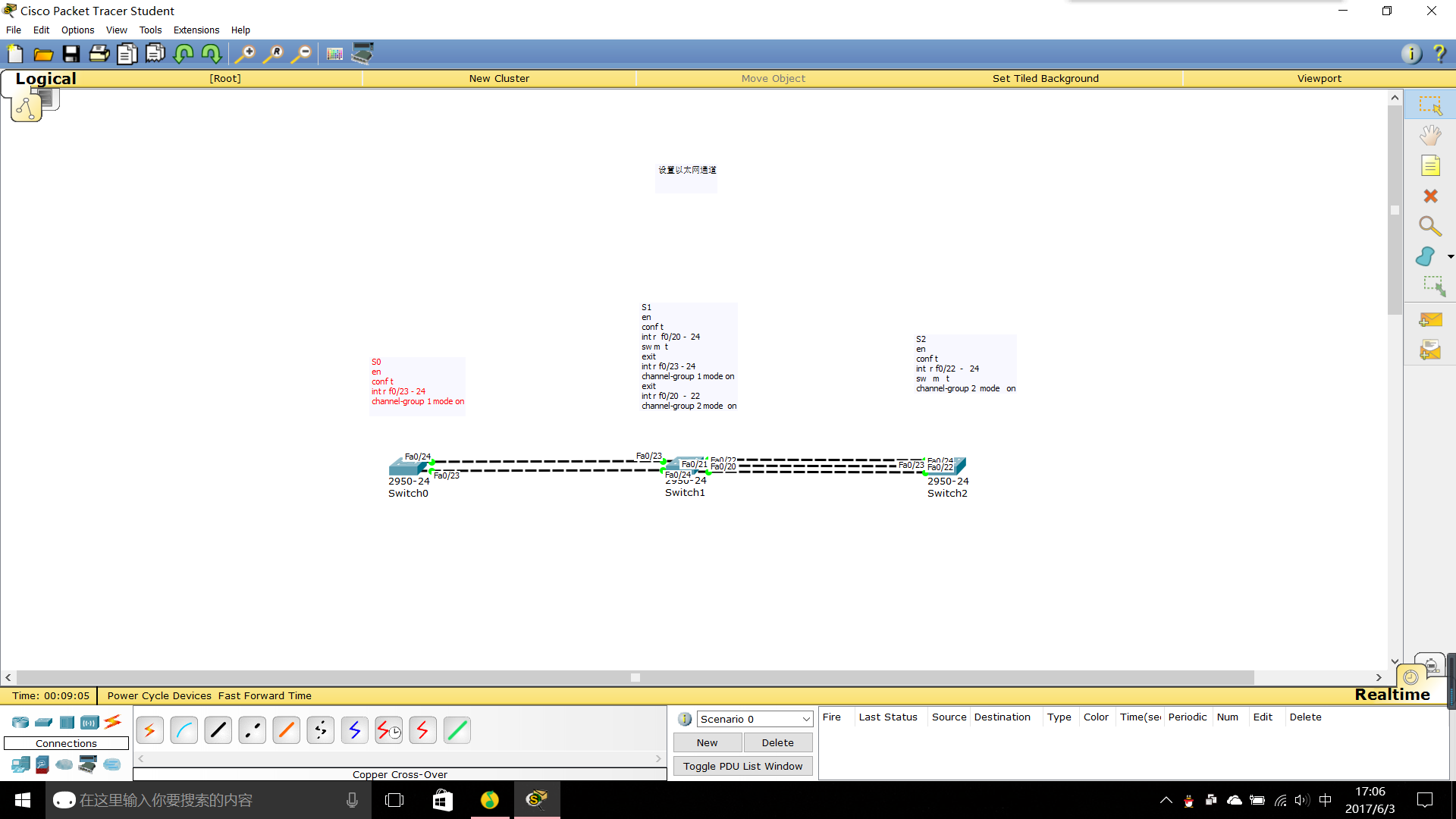Choose the Draw Polygon shape tool
This screenshot has height=819, width=1456.
click(1426, 256)
